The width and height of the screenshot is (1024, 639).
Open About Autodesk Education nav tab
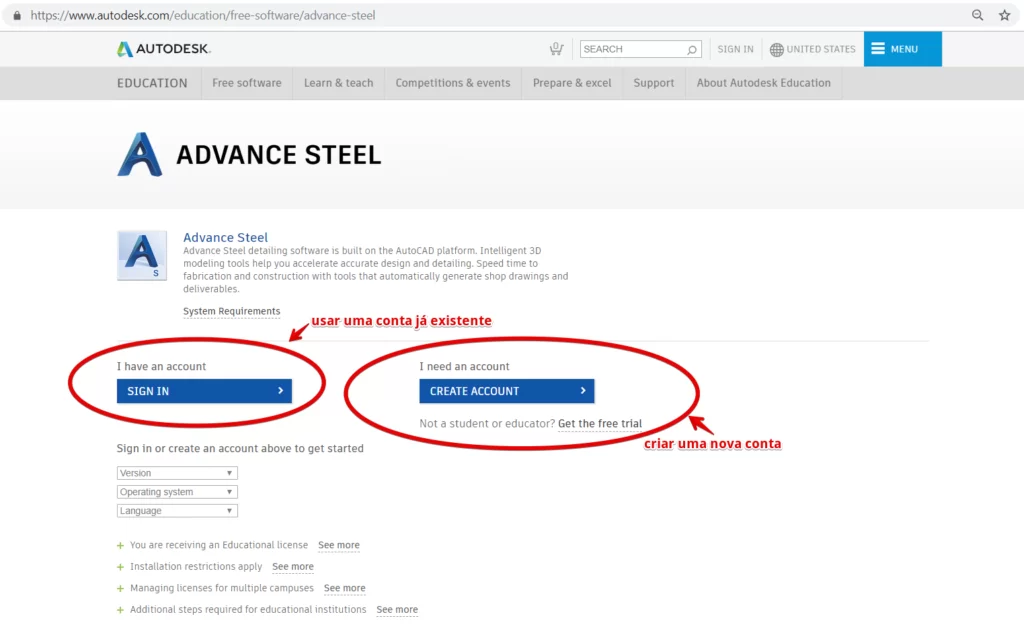[763, 83]
